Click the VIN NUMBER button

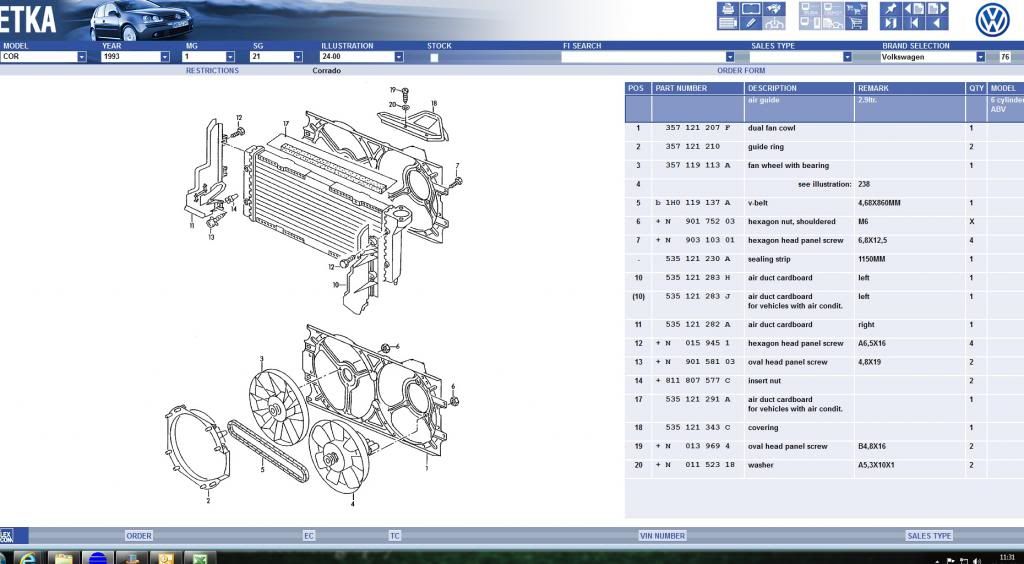662,536
